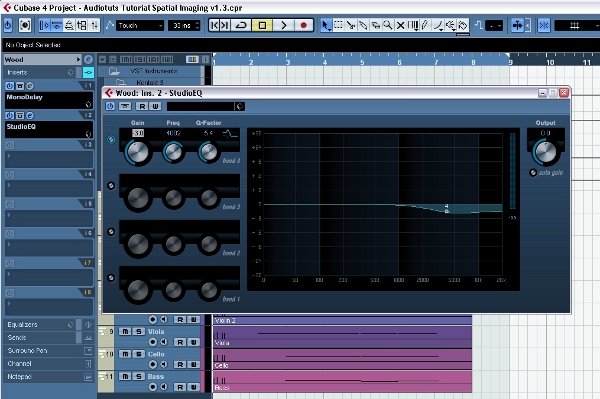Image resolution: width=600 pixels, height=399 pixels.
Task: Enable StudioEQ band 2
Action: pyautogui.click(x=111, y=232)
